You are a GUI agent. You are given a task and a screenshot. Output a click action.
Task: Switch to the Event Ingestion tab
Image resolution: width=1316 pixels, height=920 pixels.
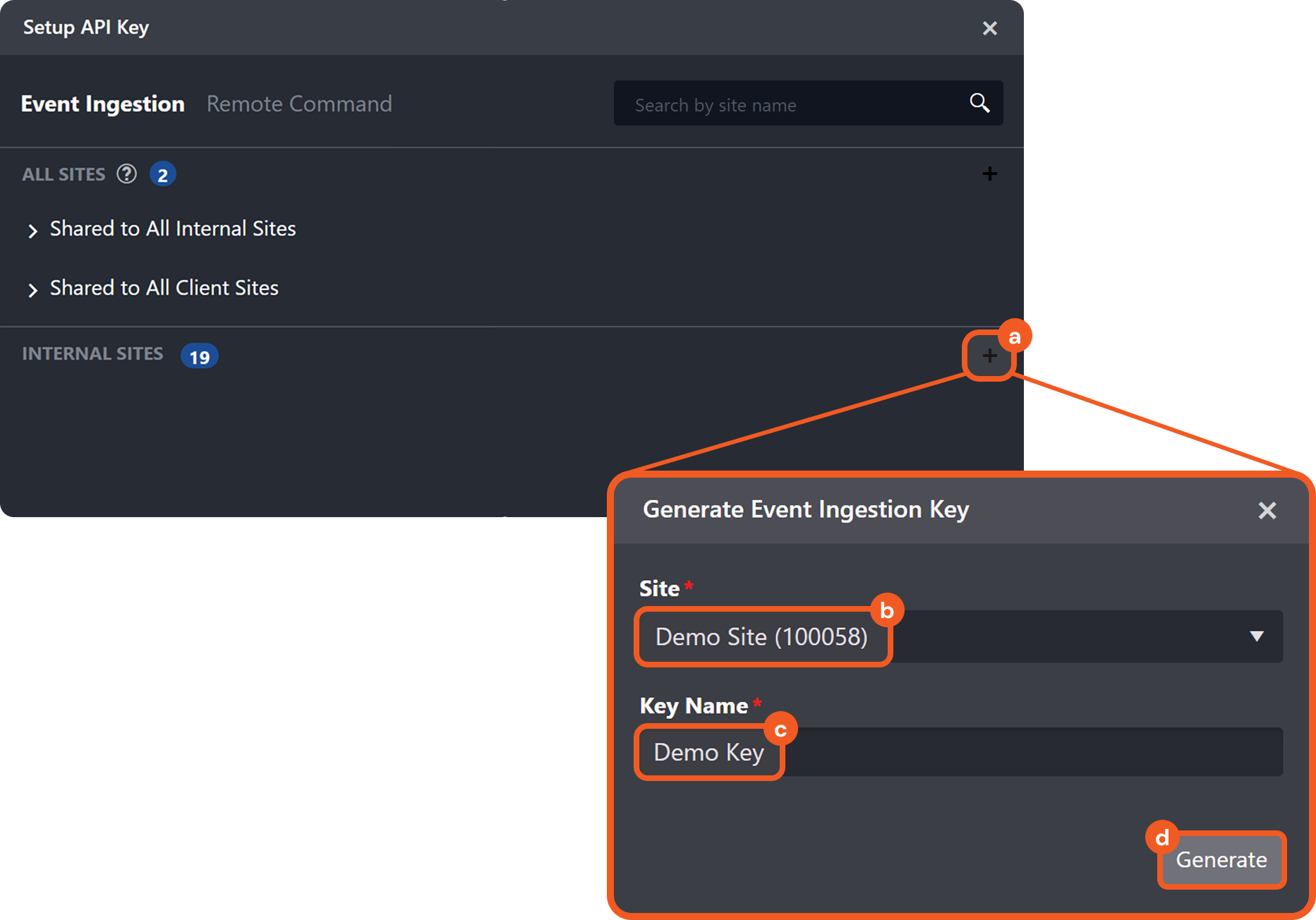[x=103, y=104]
